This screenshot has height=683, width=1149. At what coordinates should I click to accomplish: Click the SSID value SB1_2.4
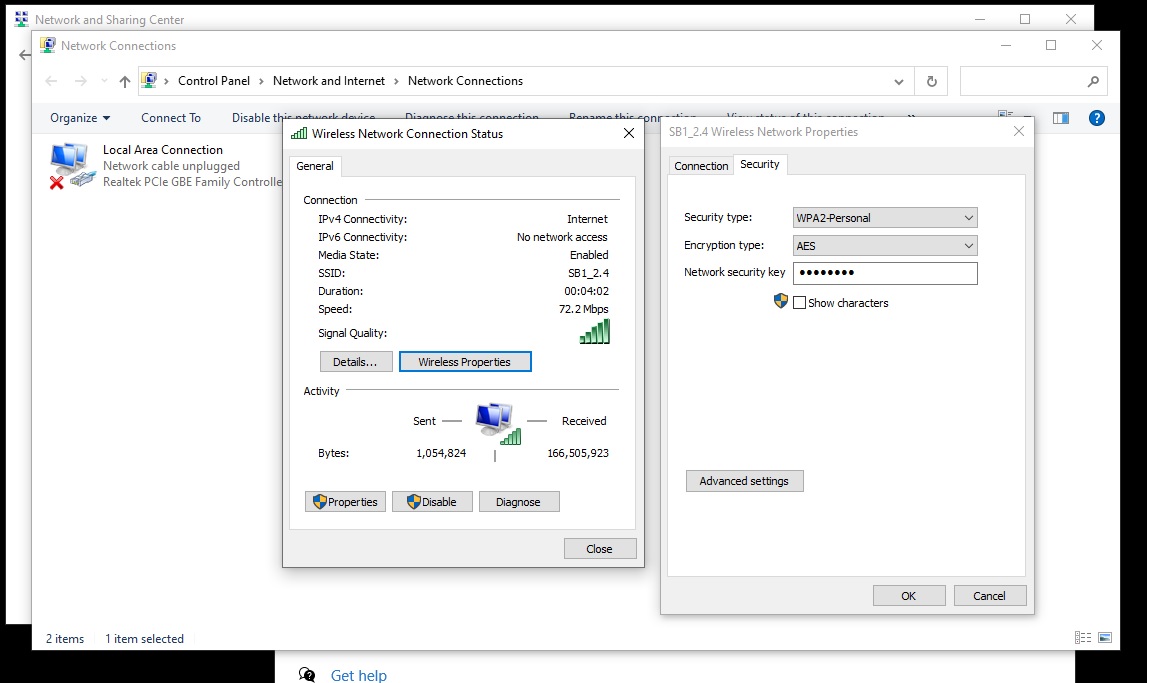coord(588,273)
